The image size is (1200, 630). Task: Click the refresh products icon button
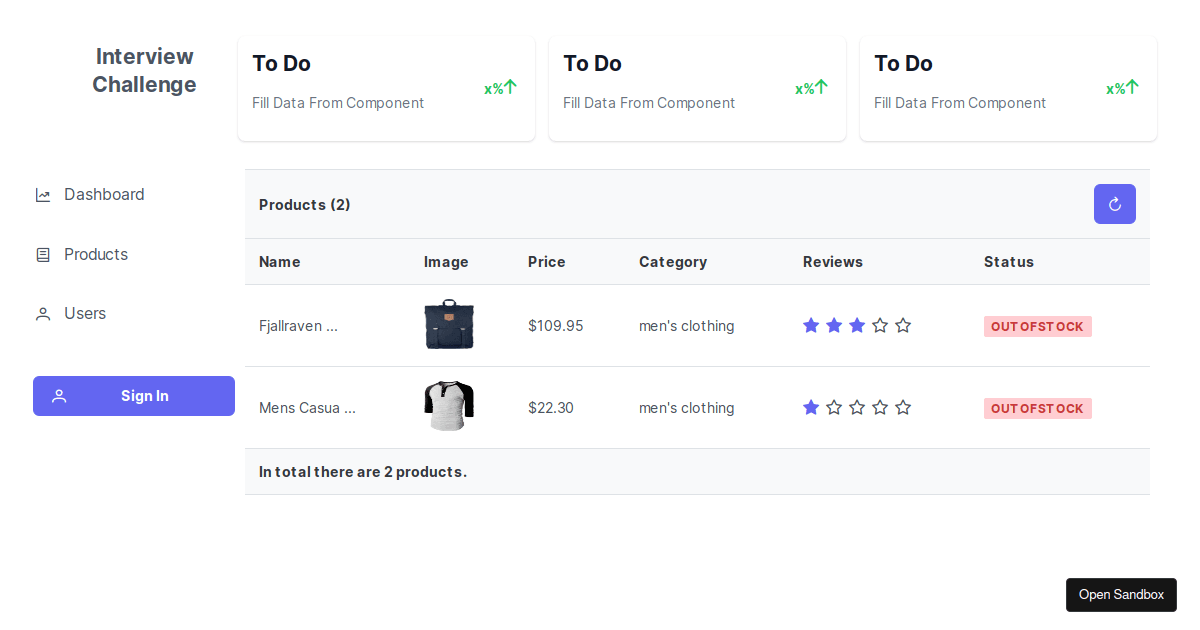coord(1114,204)
